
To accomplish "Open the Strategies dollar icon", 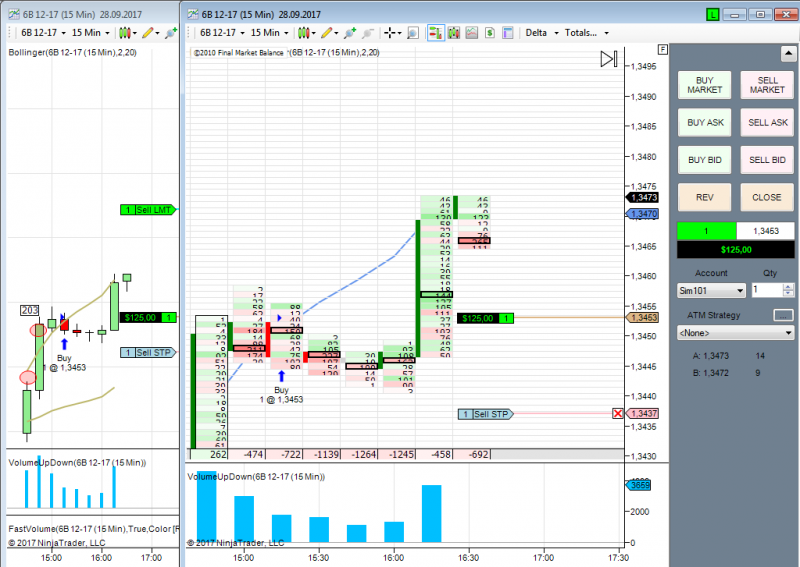I will click(490, 33).
